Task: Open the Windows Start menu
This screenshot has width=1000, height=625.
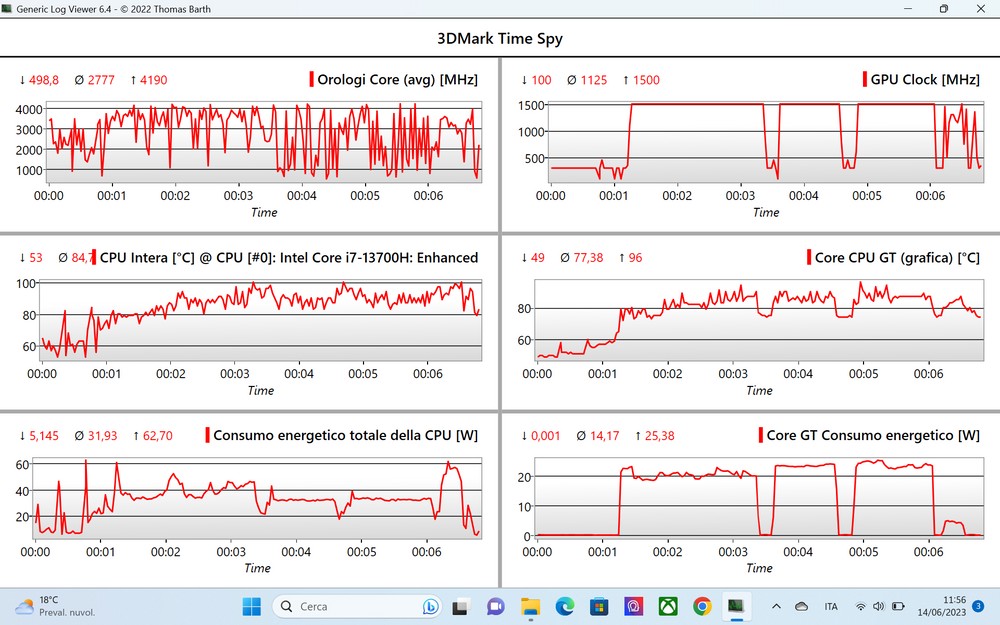Action: [x=250, y=606]
